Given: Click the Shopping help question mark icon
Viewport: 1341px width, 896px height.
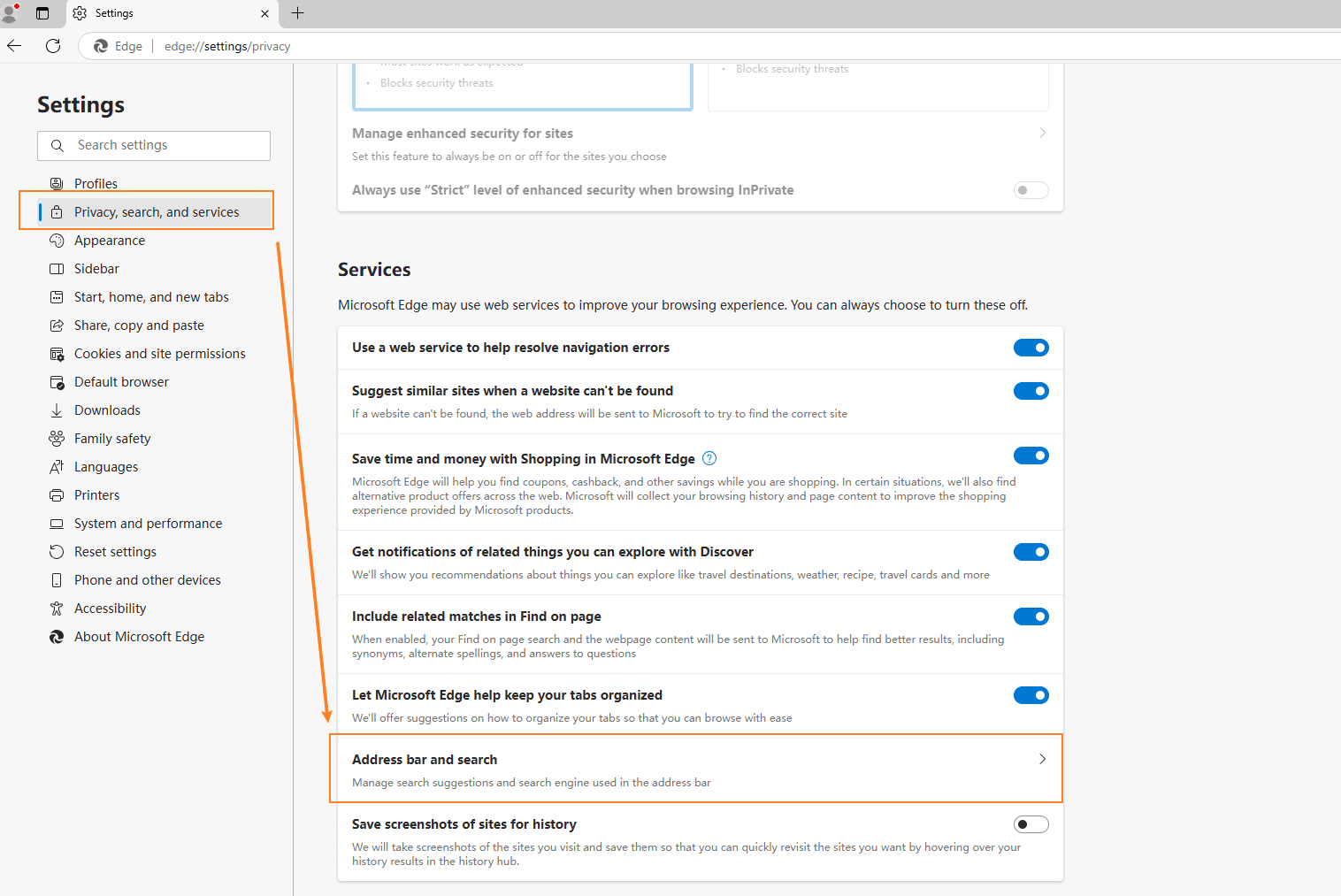Looking at the screenshot, I should coord(709,458).
